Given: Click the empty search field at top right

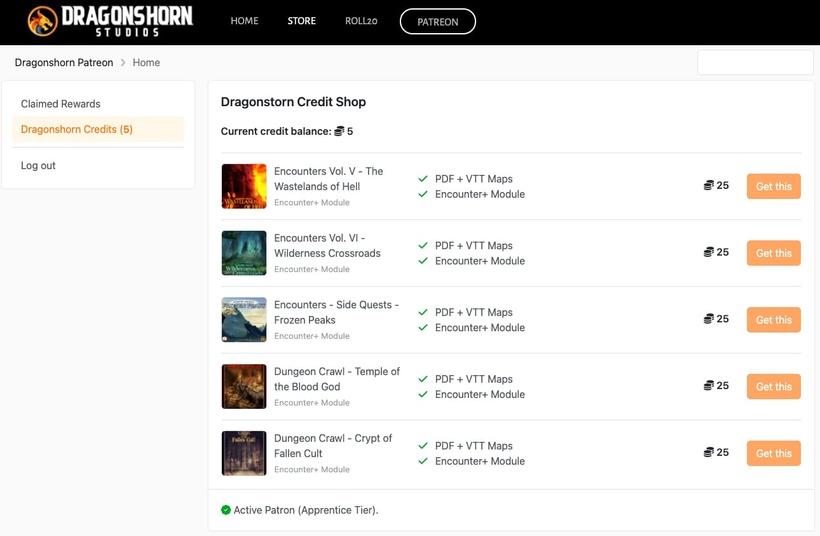Looking at the screenshot, I should 755,62.
